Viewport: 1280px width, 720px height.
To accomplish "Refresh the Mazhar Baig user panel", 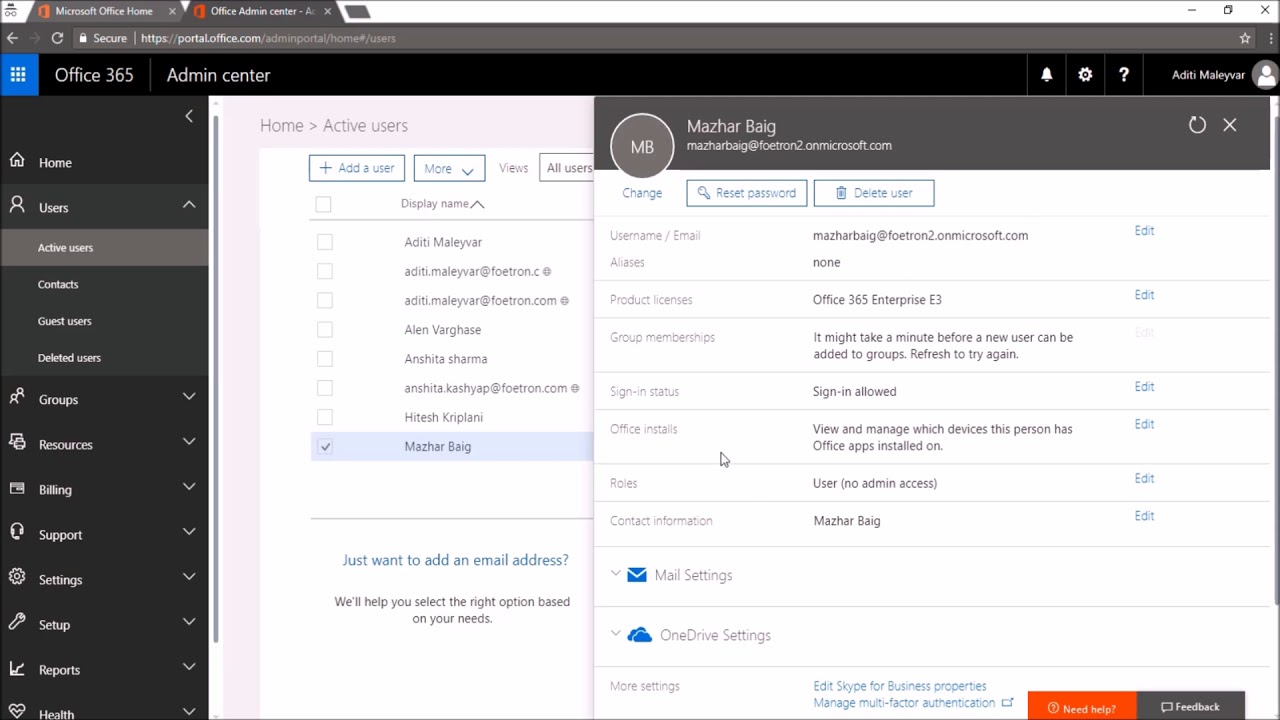I will click(x=1197, y=125).
